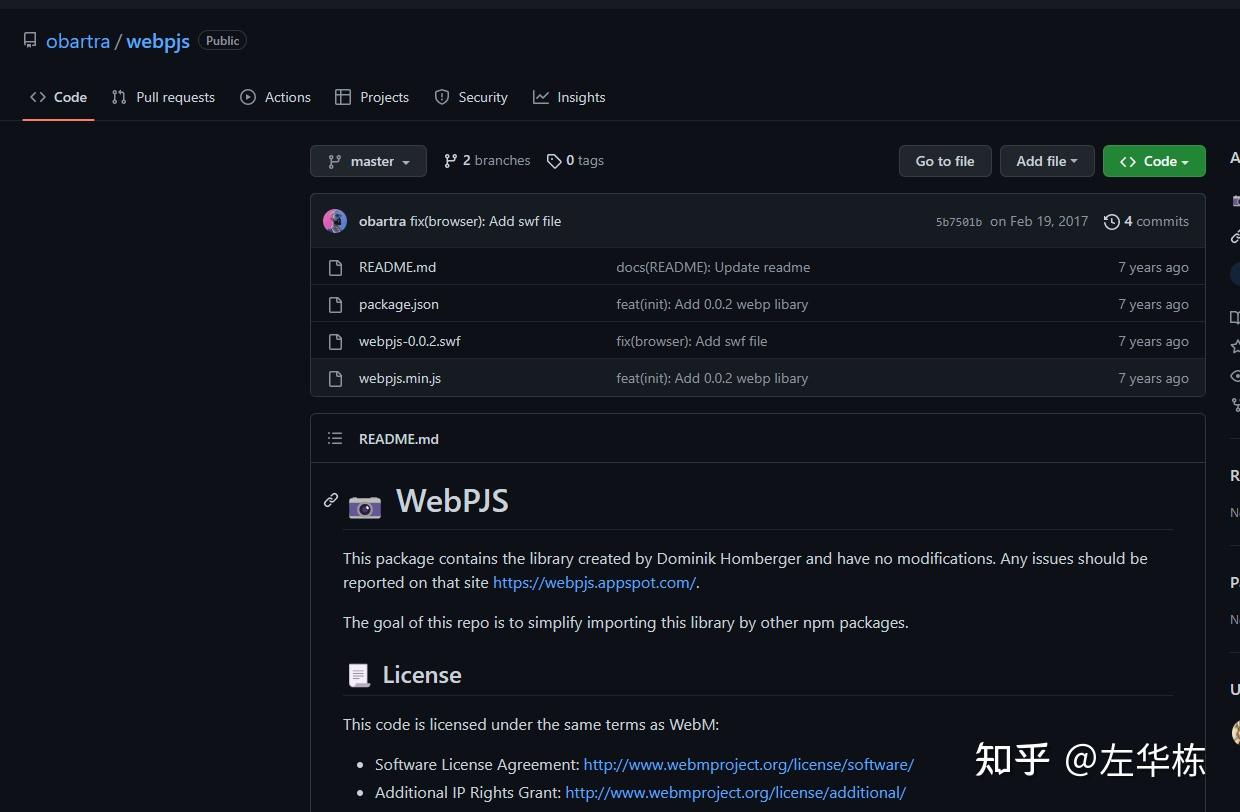Click the branches icon beside 2 branches

[x=449, y=160]
